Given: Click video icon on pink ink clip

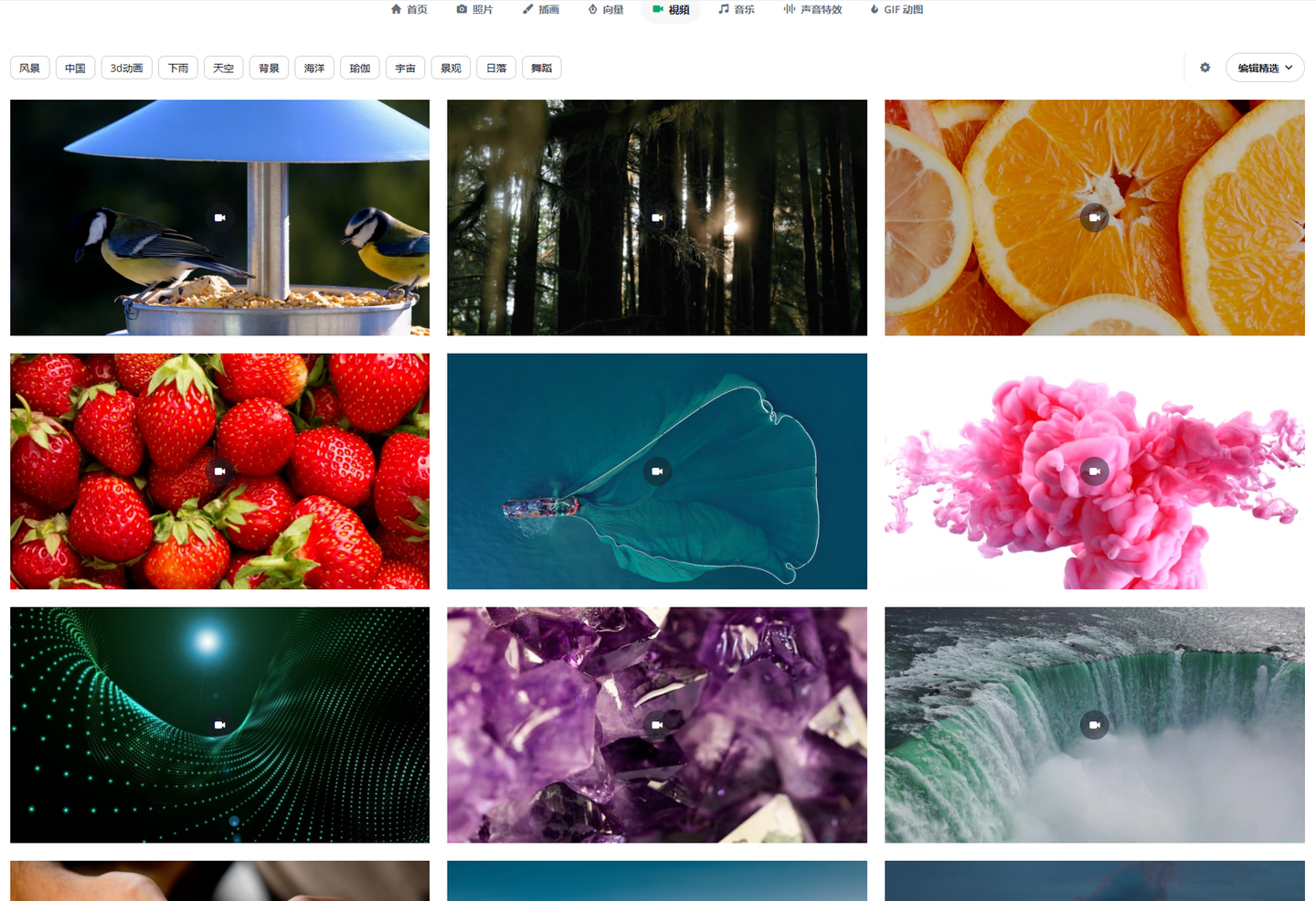Looking at the screenshot, I should [x=1094, y=472].
